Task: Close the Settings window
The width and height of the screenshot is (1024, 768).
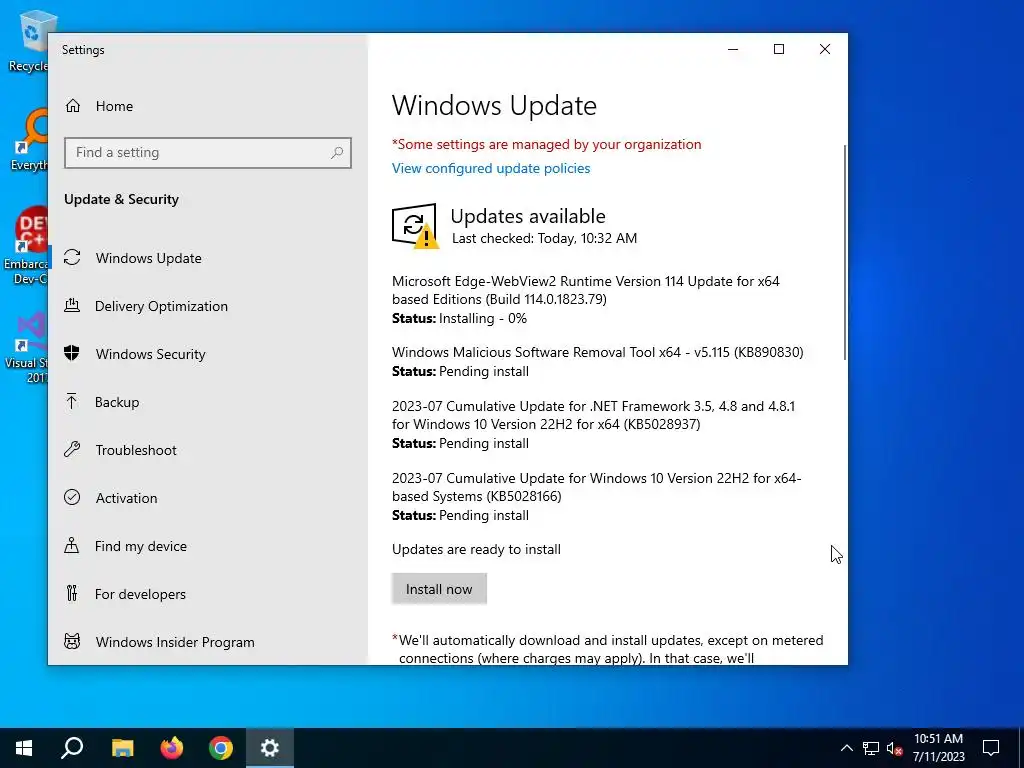Action: 825,50
